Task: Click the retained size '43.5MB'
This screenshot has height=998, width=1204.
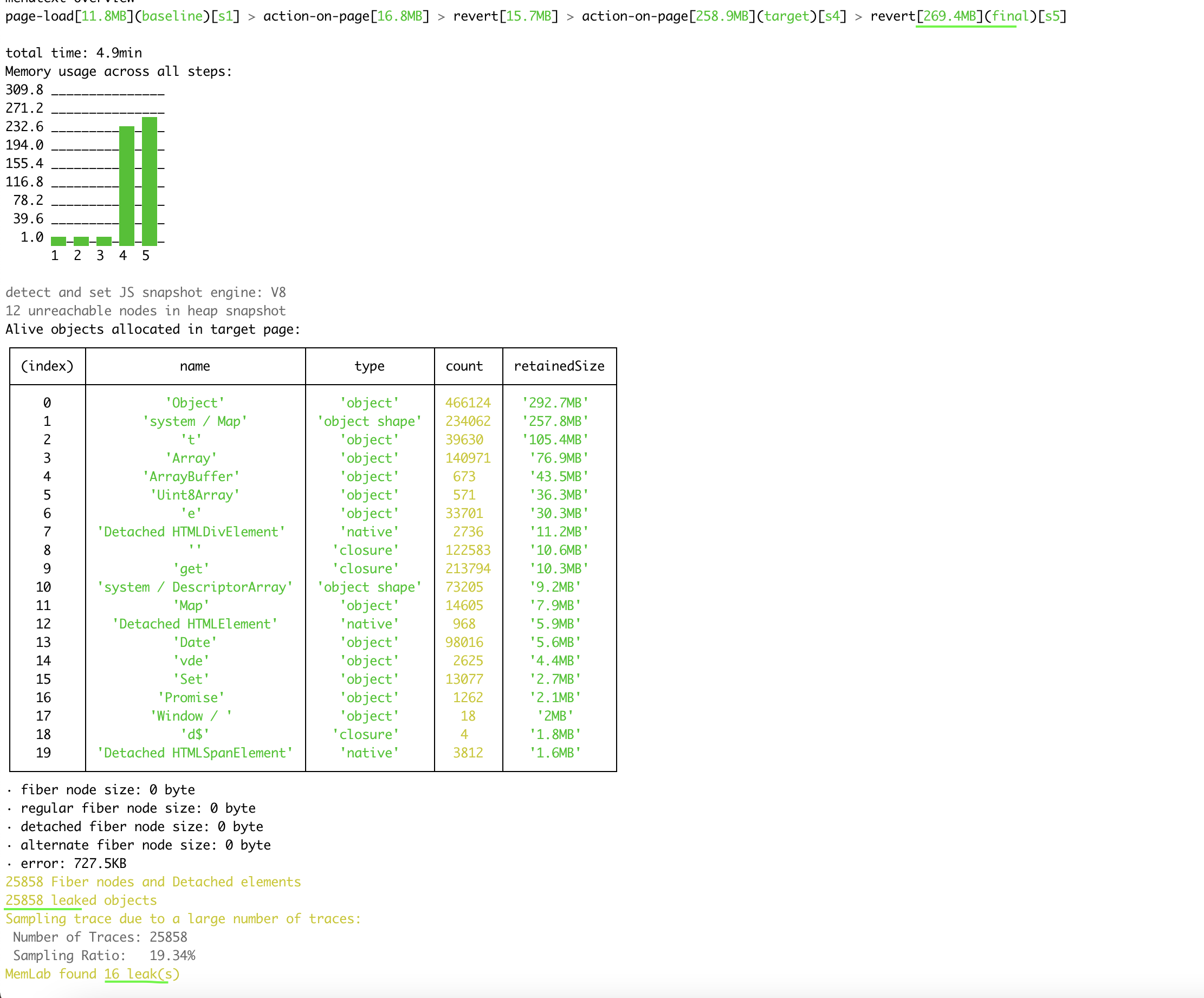Action: point(555,476)
